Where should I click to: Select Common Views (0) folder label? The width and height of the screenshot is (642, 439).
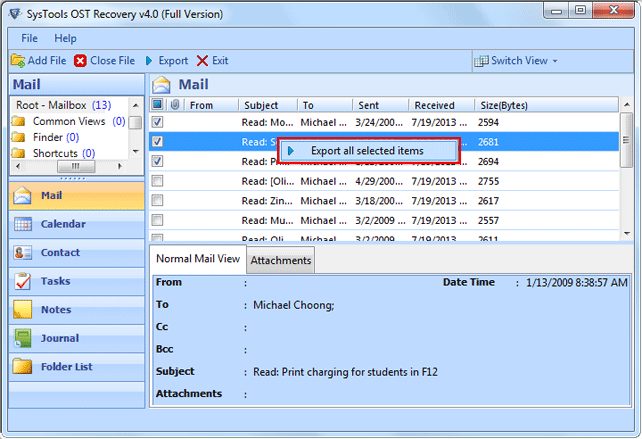click(79, 121)
